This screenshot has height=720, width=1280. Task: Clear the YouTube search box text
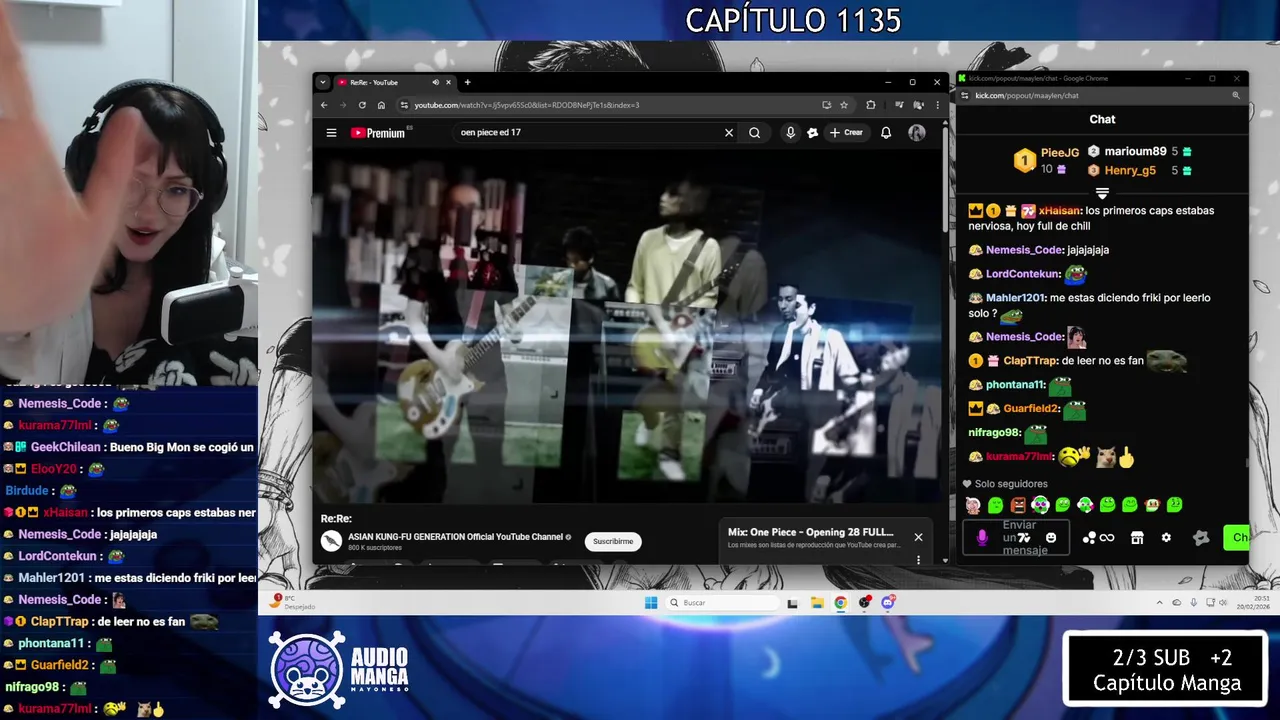pos(729,133)
